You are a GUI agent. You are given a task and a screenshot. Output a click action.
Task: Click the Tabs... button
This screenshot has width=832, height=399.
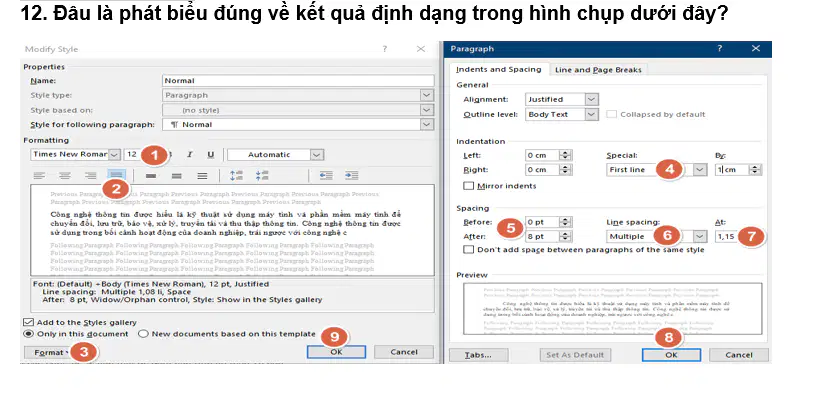click(x=478, y=355)
